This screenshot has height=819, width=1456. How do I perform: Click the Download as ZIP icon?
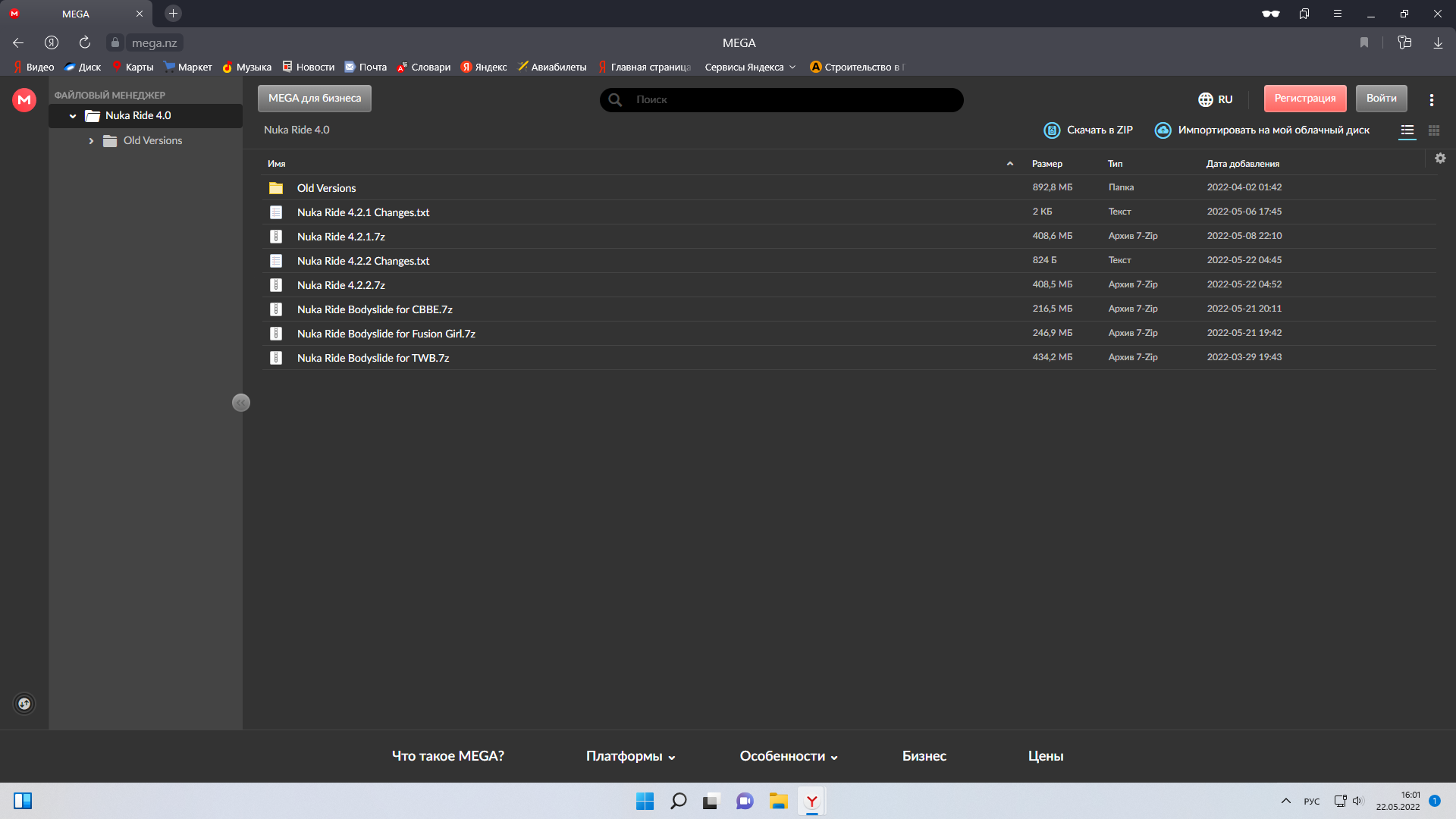pos(1052,130)
